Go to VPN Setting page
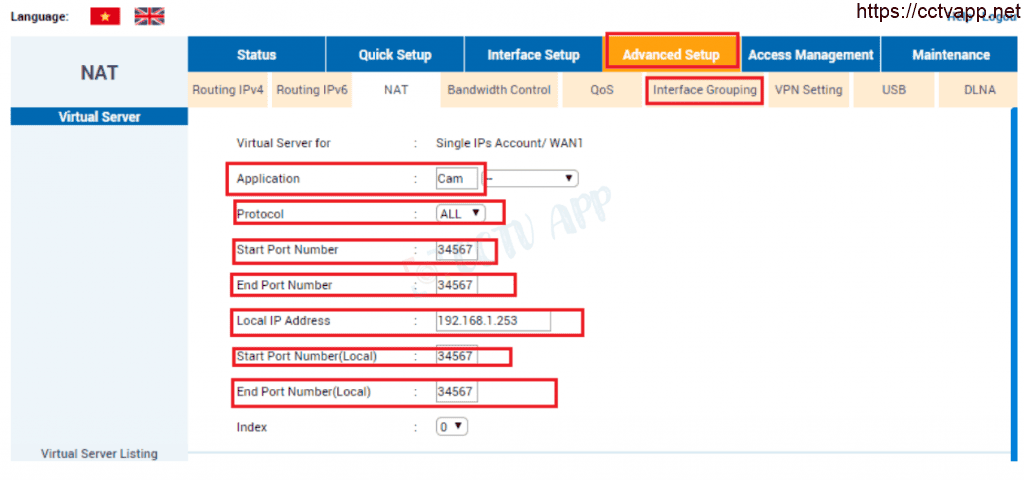1024x480 pixels. [808, 90]
